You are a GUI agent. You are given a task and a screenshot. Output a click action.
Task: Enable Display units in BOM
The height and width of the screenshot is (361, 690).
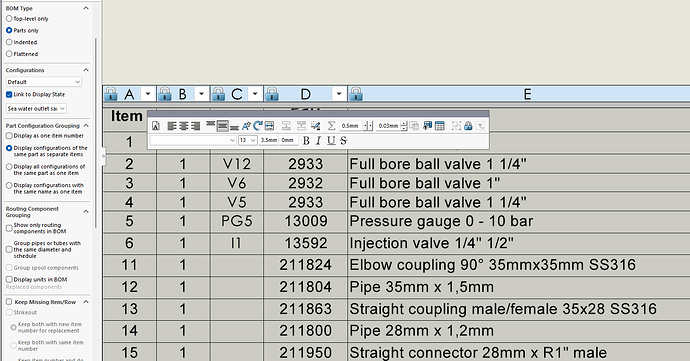pyautogui.click(x=9, y=280)
